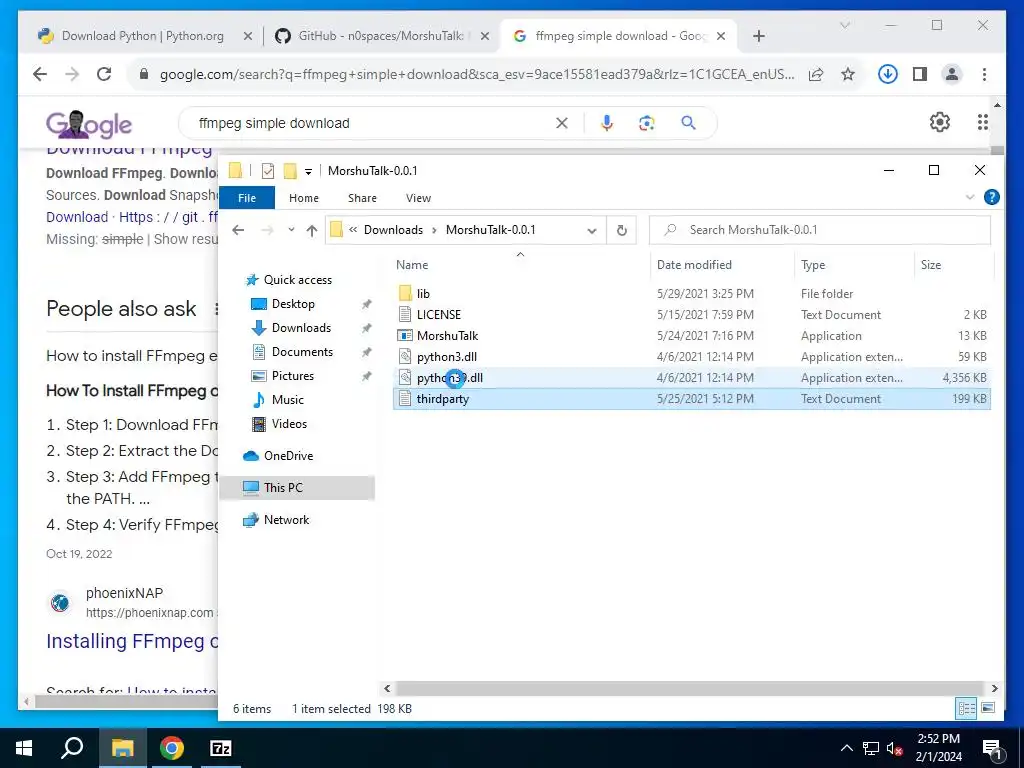Show hidden tray icons chevron
The image size is (1024, 768).
846,748
